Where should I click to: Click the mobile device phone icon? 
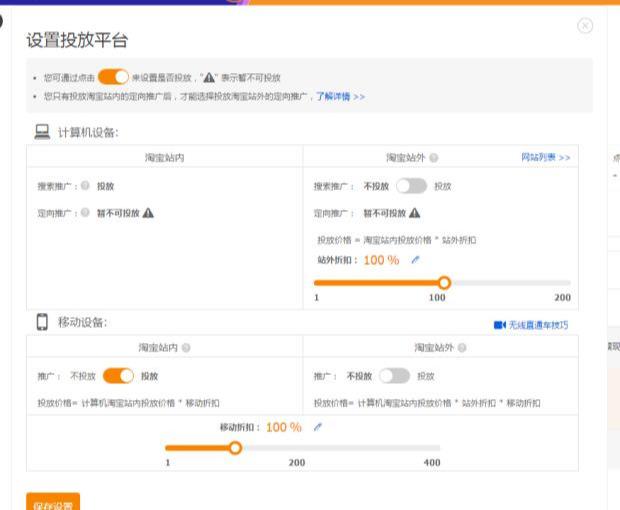[x=42, y=322]
